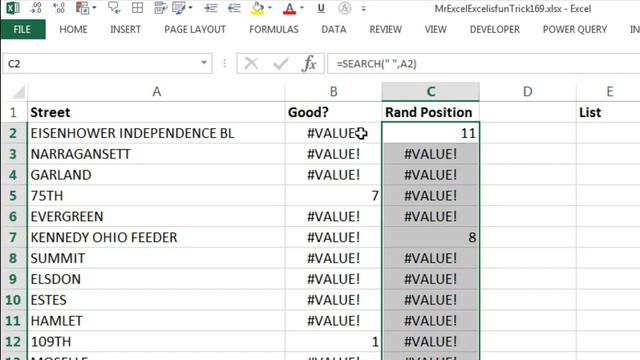Select cell KENNEDY OHIO FEEDER
This screenshot has width=640, height=360.
(156, 238)
